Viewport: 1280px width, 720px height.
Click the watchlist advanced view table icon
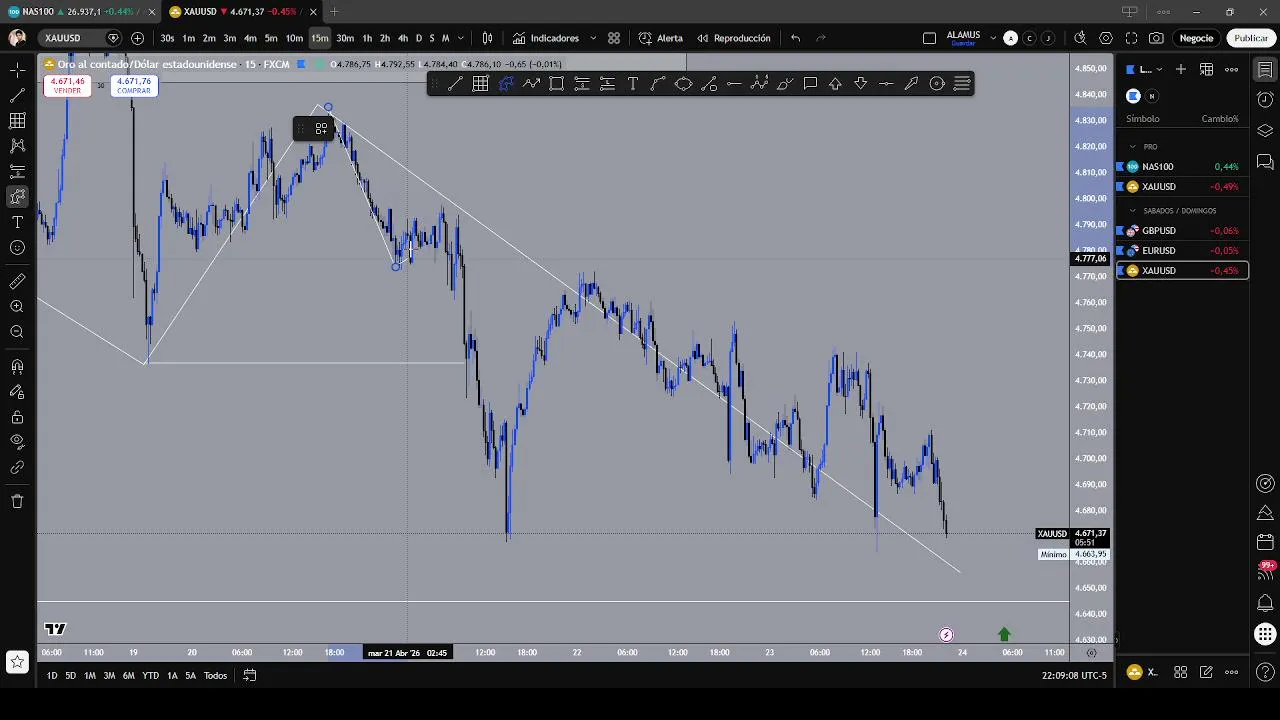pos(1206,69)
